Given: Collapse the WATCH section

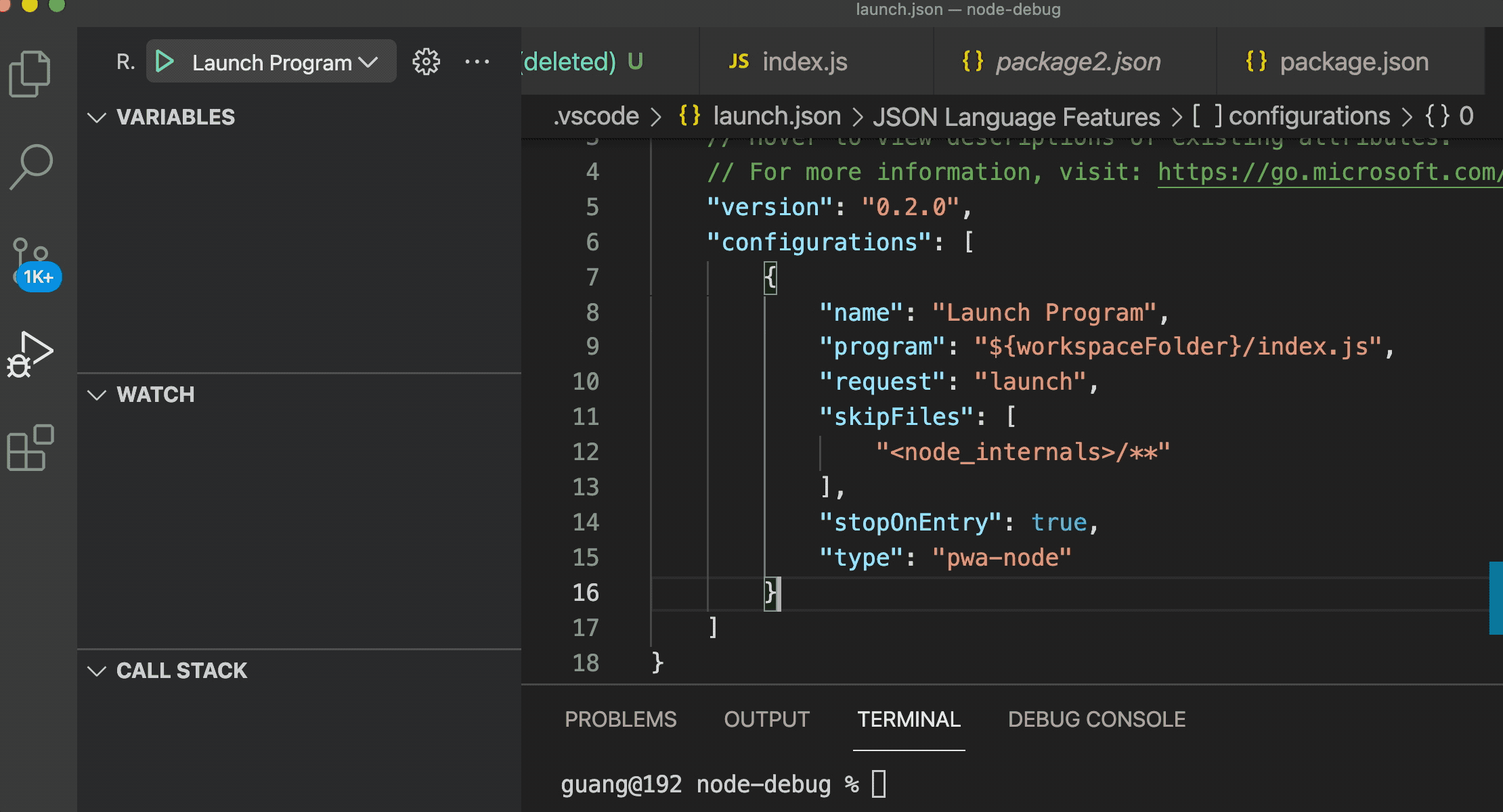Looking at the screenshot, I should tap(97, 394).
